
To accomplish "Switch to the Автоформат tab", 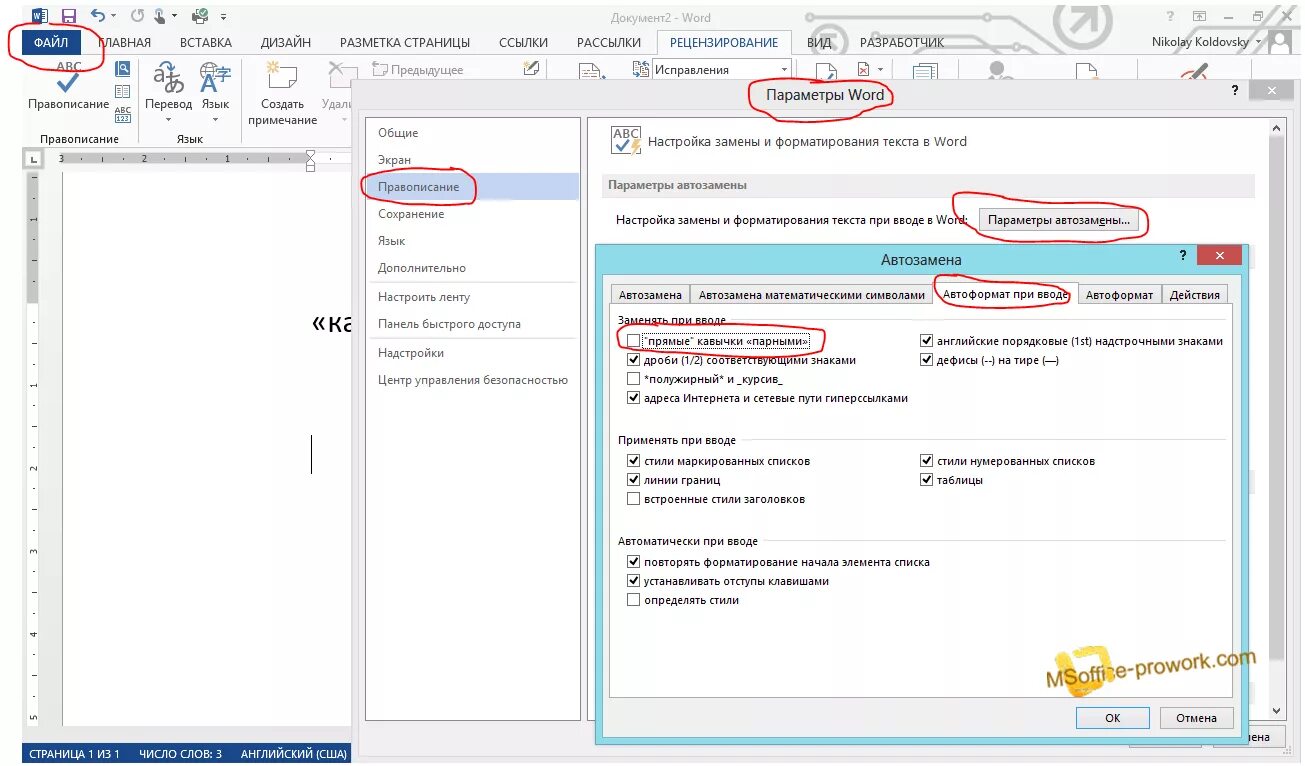I will click(1120, 295).
